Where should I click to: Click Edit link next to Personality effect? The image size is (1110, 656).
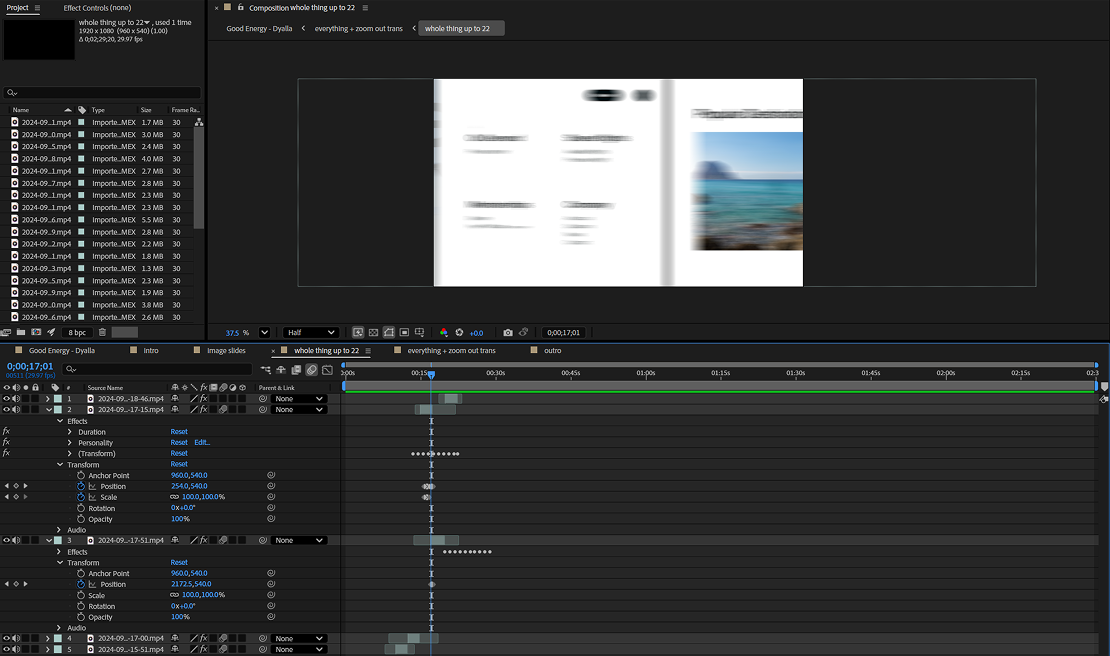(202, 443)
